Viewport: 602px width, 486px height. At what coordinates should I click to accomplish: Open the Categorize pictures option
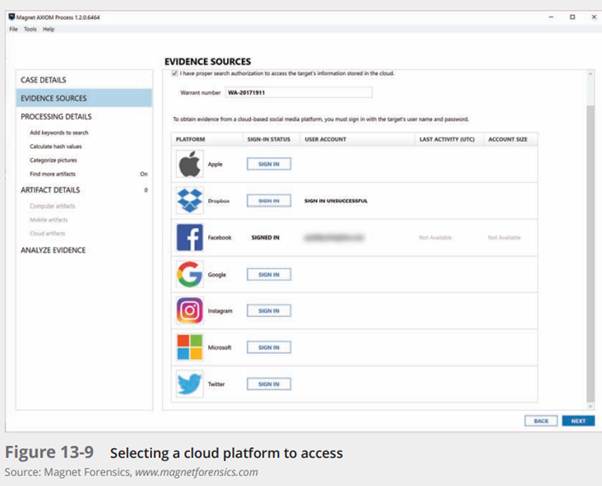point(53,160)
